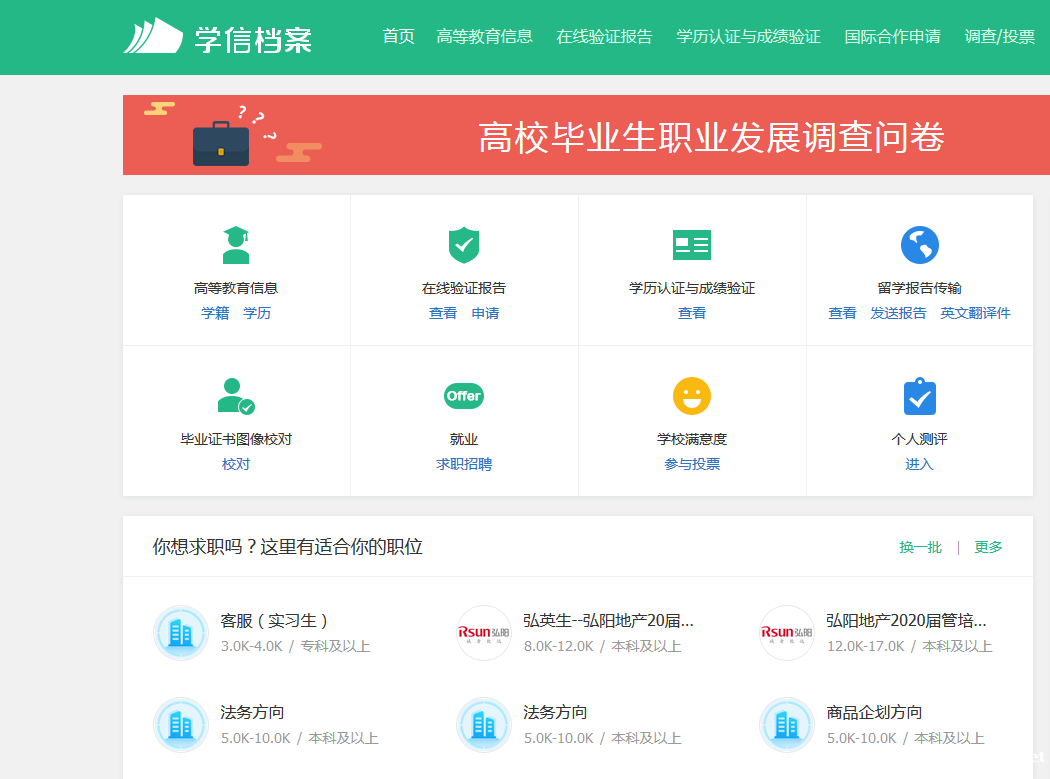Click the graduate icon for 高等教育信息
The image size is (1050, 779).
pos(236,245)
